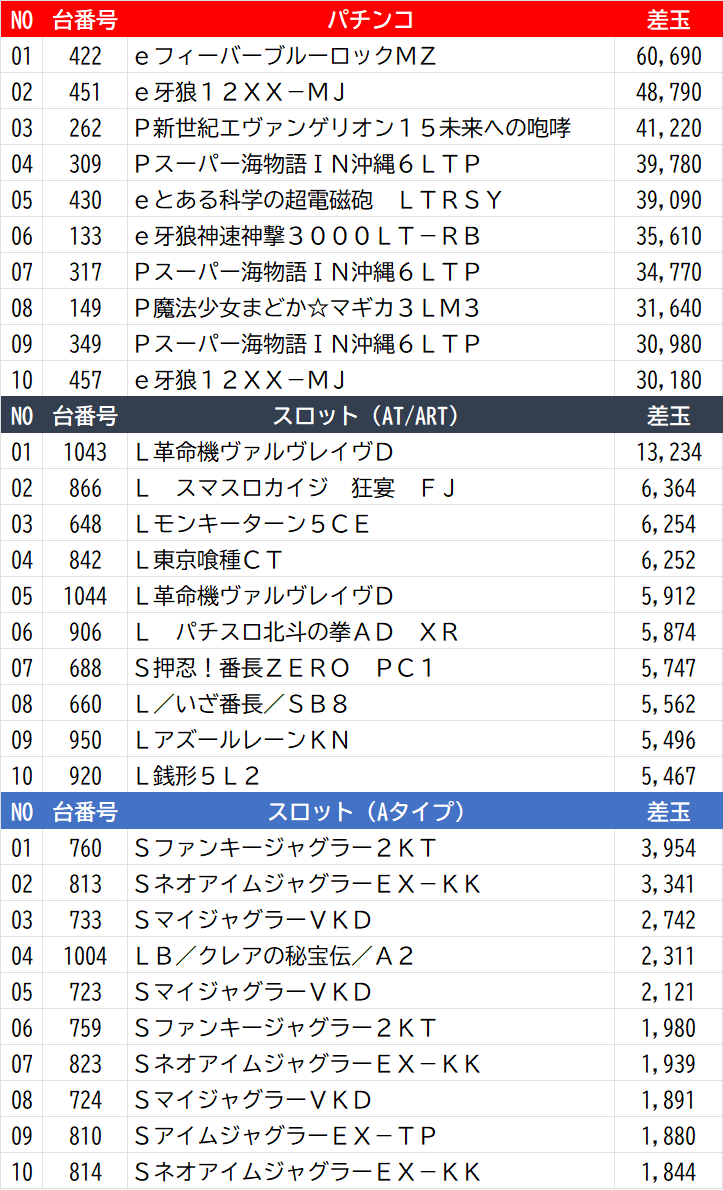723x1190 pixels.
Task: Click machine number 457
Action: coord(85,380)
